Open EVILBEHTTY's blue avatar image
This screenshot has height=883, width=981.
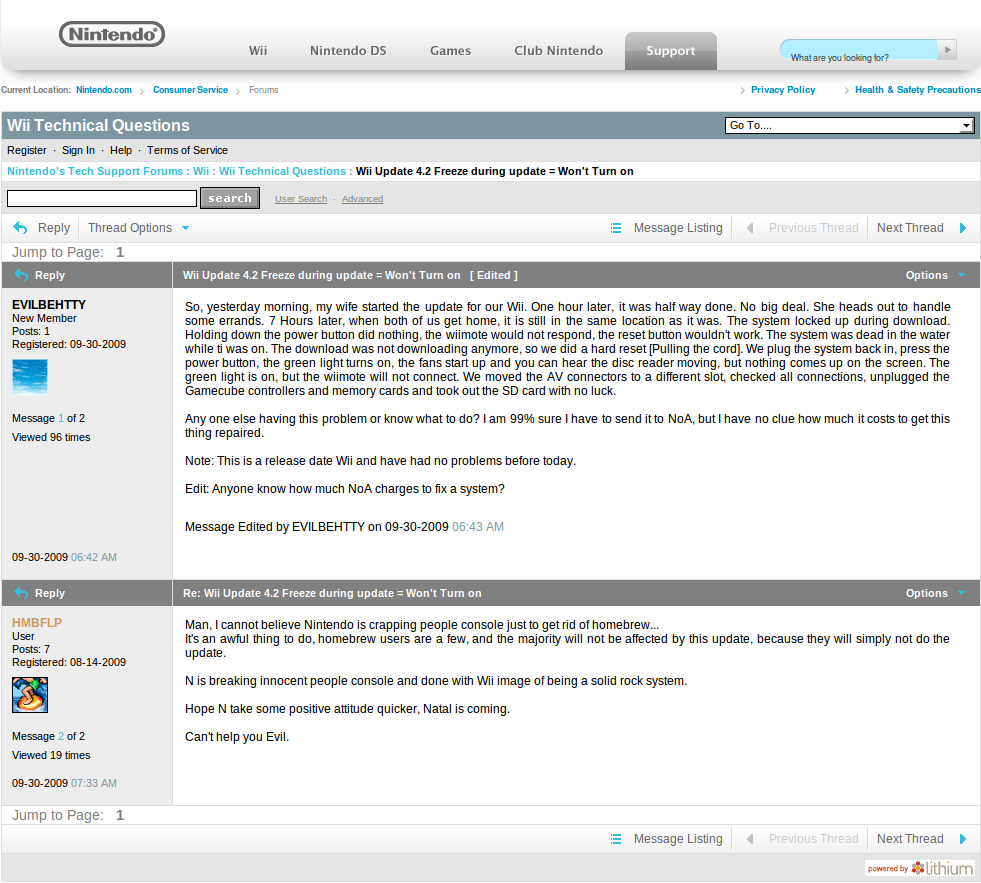[30, 376]
